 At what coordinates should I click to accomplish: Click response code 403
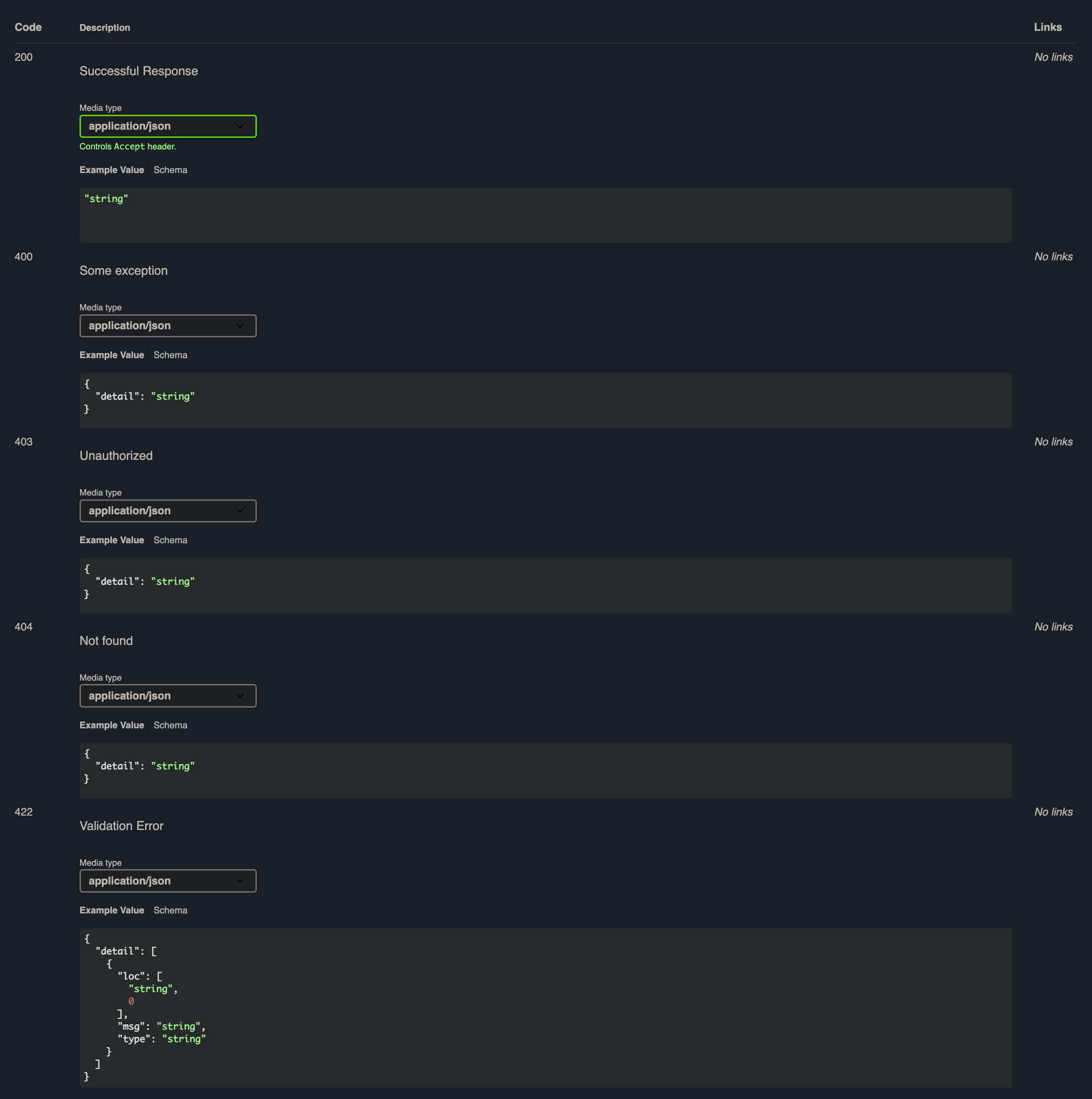coord(23,442)
